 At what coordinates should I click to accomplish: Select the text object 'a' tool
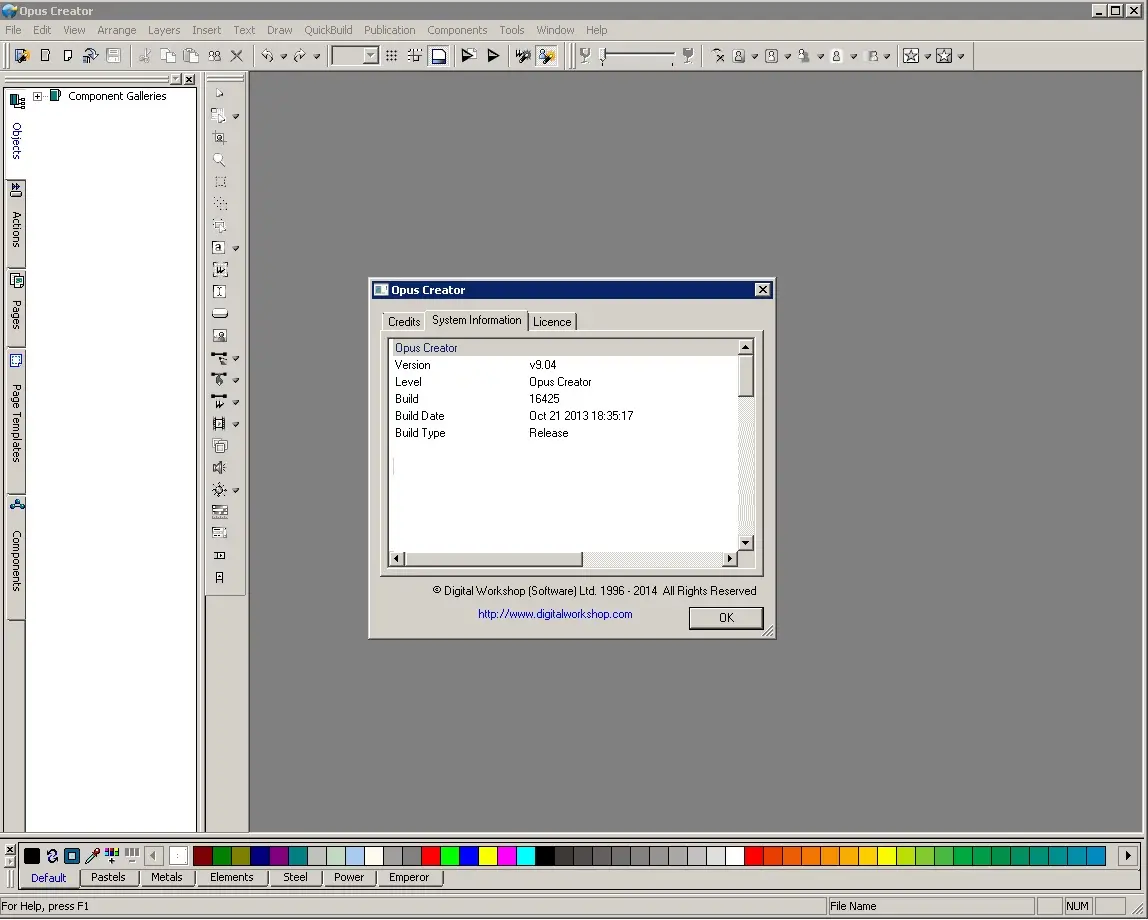click(x=218, y=247)
